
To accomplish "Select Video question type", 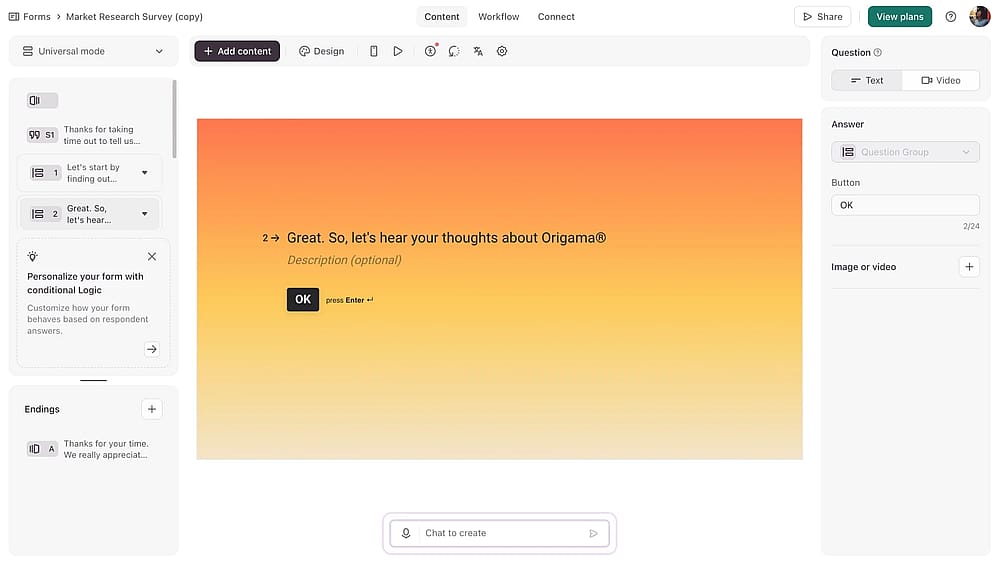I will click(941, 80).
